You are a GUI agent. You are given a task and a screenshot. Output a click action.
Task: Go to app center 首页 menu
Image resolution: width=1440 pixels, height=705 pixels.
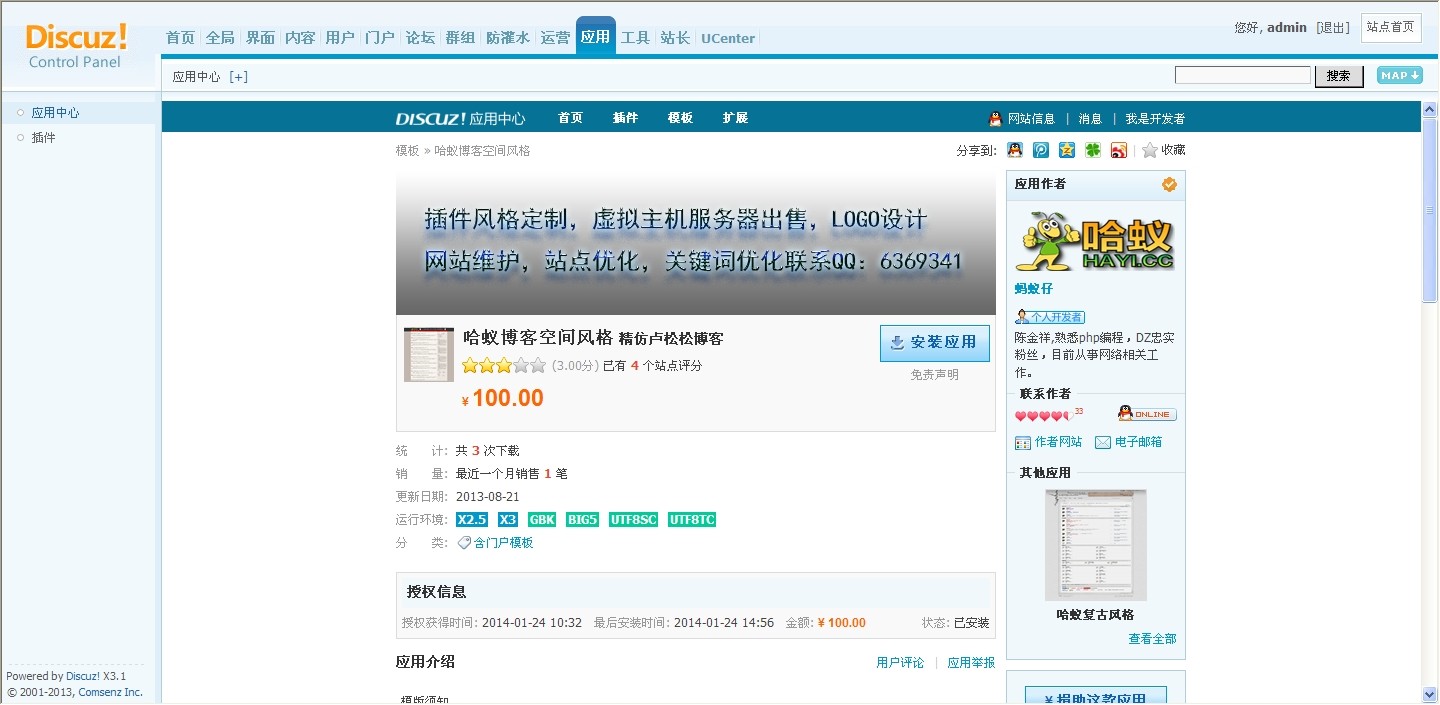[x=570, y=118]
